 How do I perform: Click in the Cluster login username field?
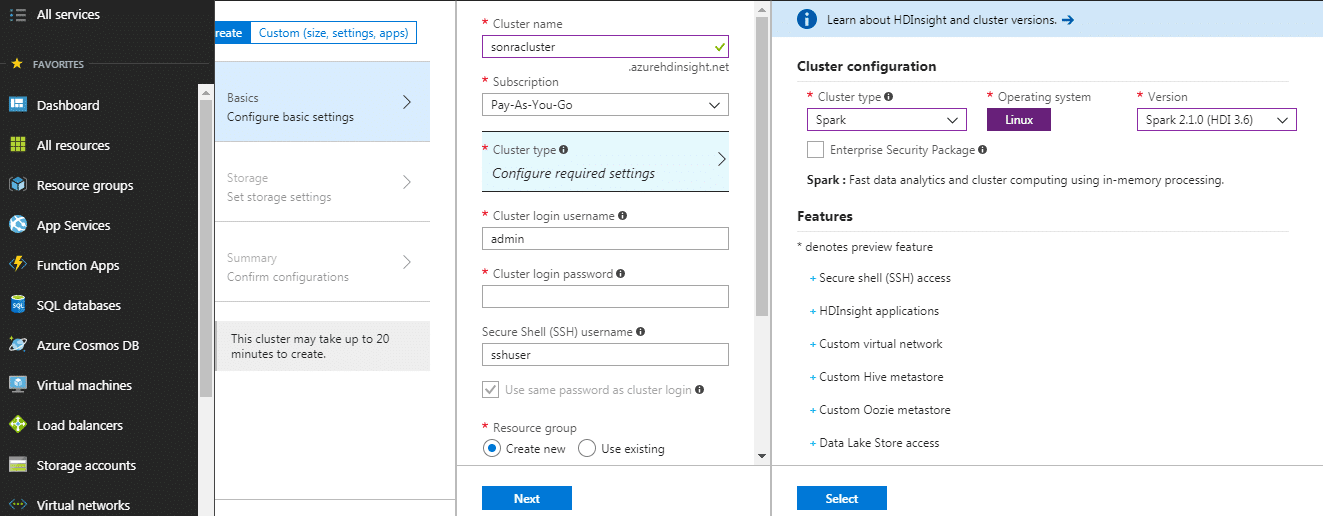[605, 238]
